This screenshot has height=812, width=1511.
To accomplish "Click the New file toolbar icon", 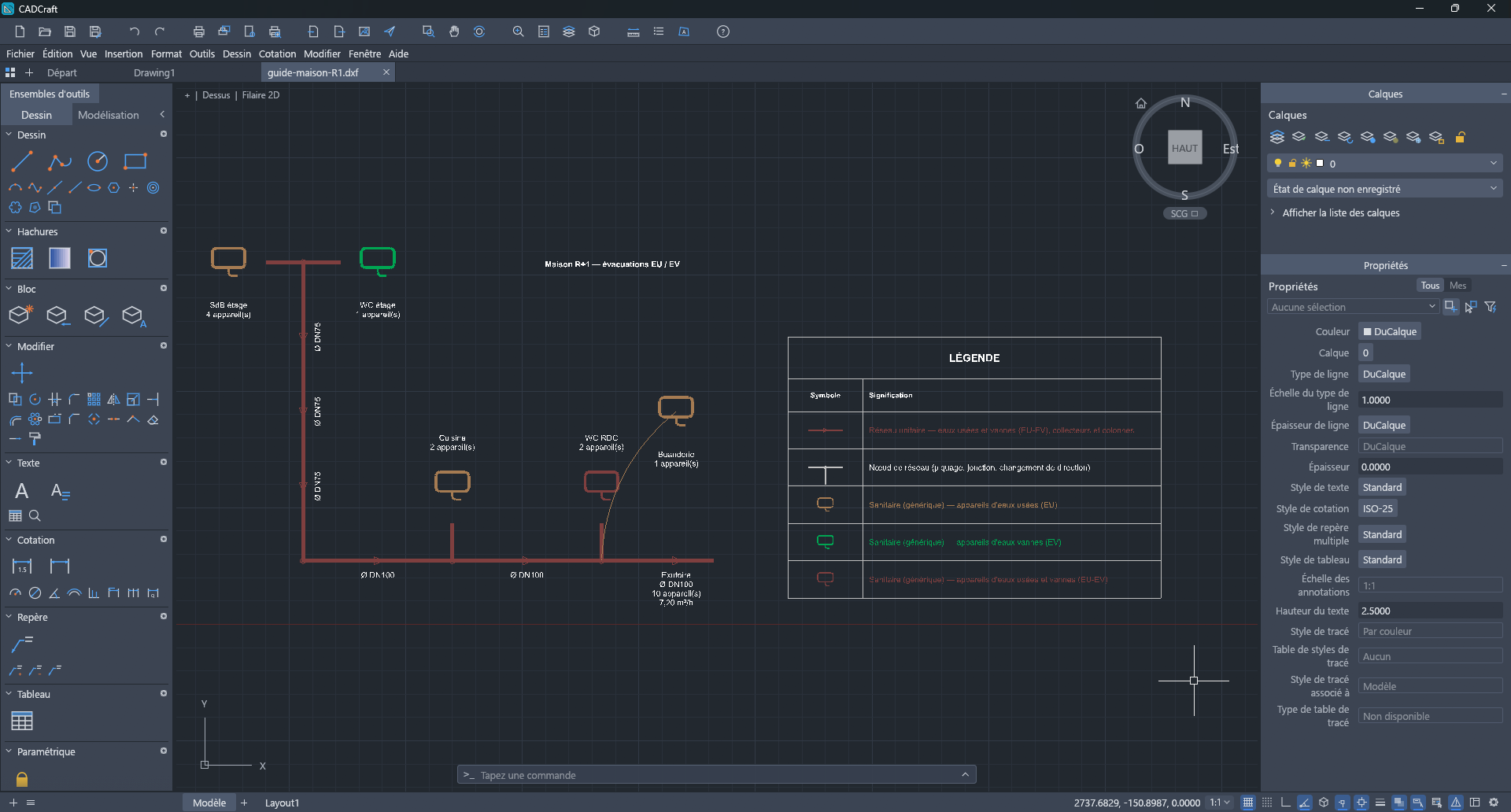I will coord(20,31).
